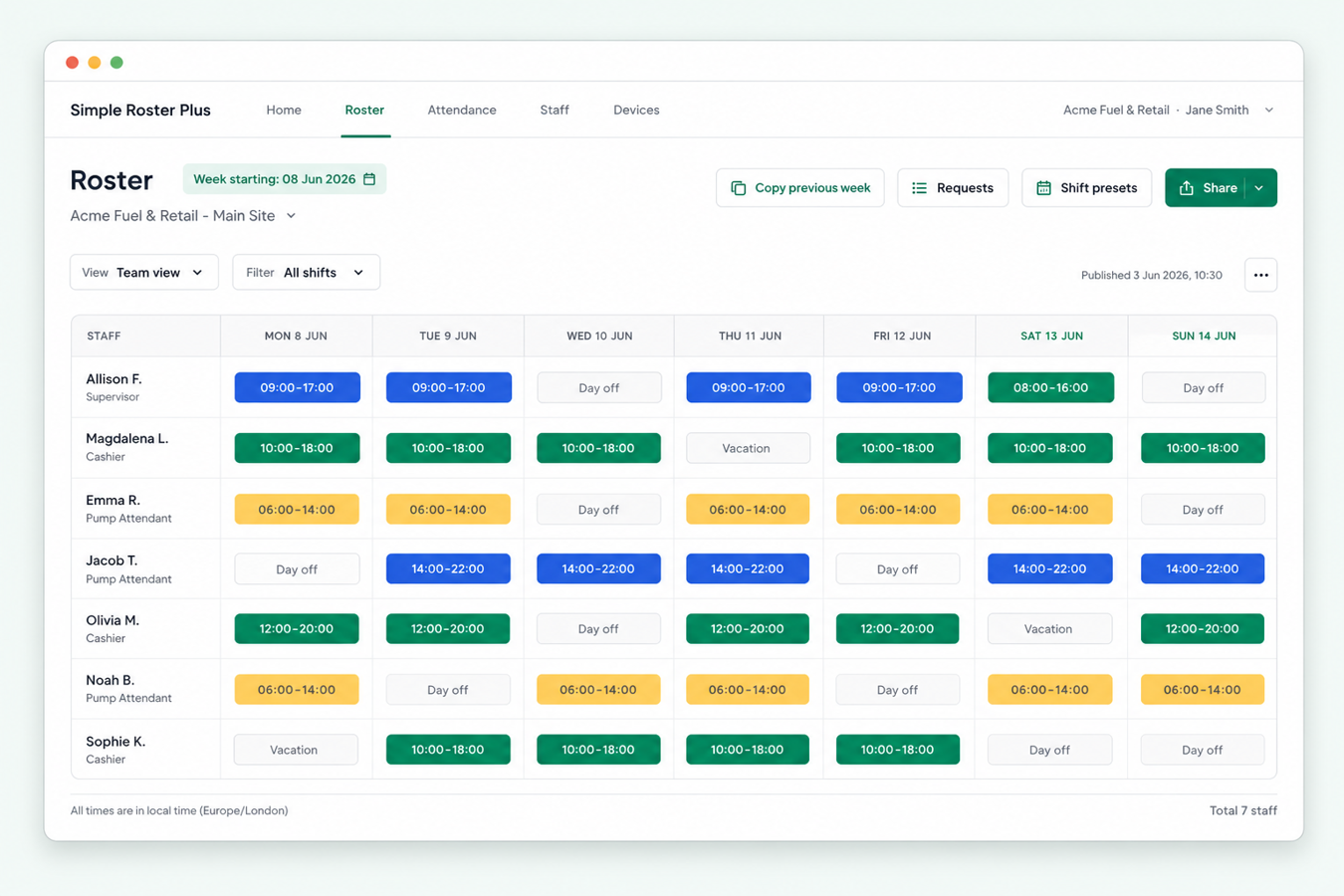Open Sophie K. Friday 10:00-18:00 shift
The height and width of the screenshot is (896, 1344).
coord(898,750)
